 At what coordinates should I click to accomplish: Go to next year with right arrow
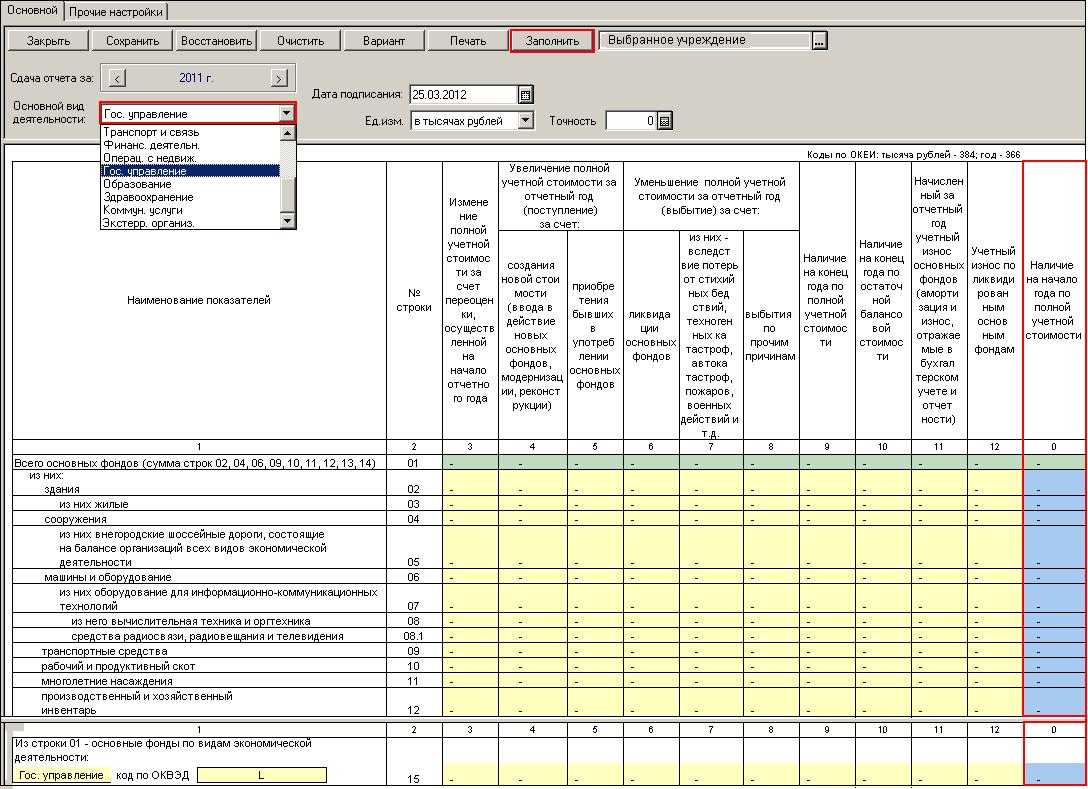(x=279, y=78)
